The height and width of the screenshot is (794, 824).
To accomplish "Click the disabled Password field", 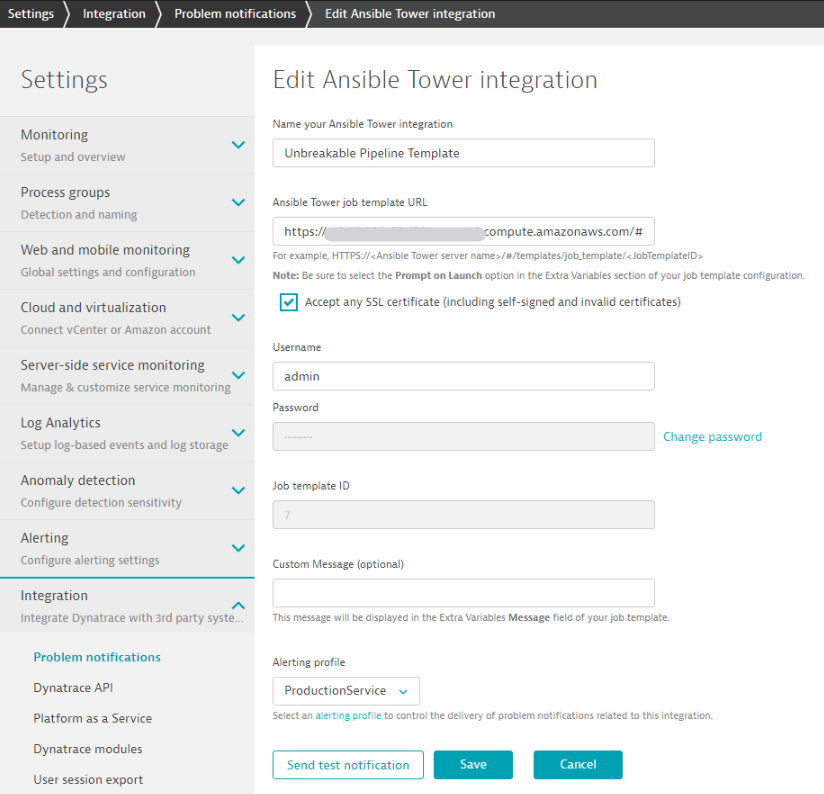I will 464,437.
